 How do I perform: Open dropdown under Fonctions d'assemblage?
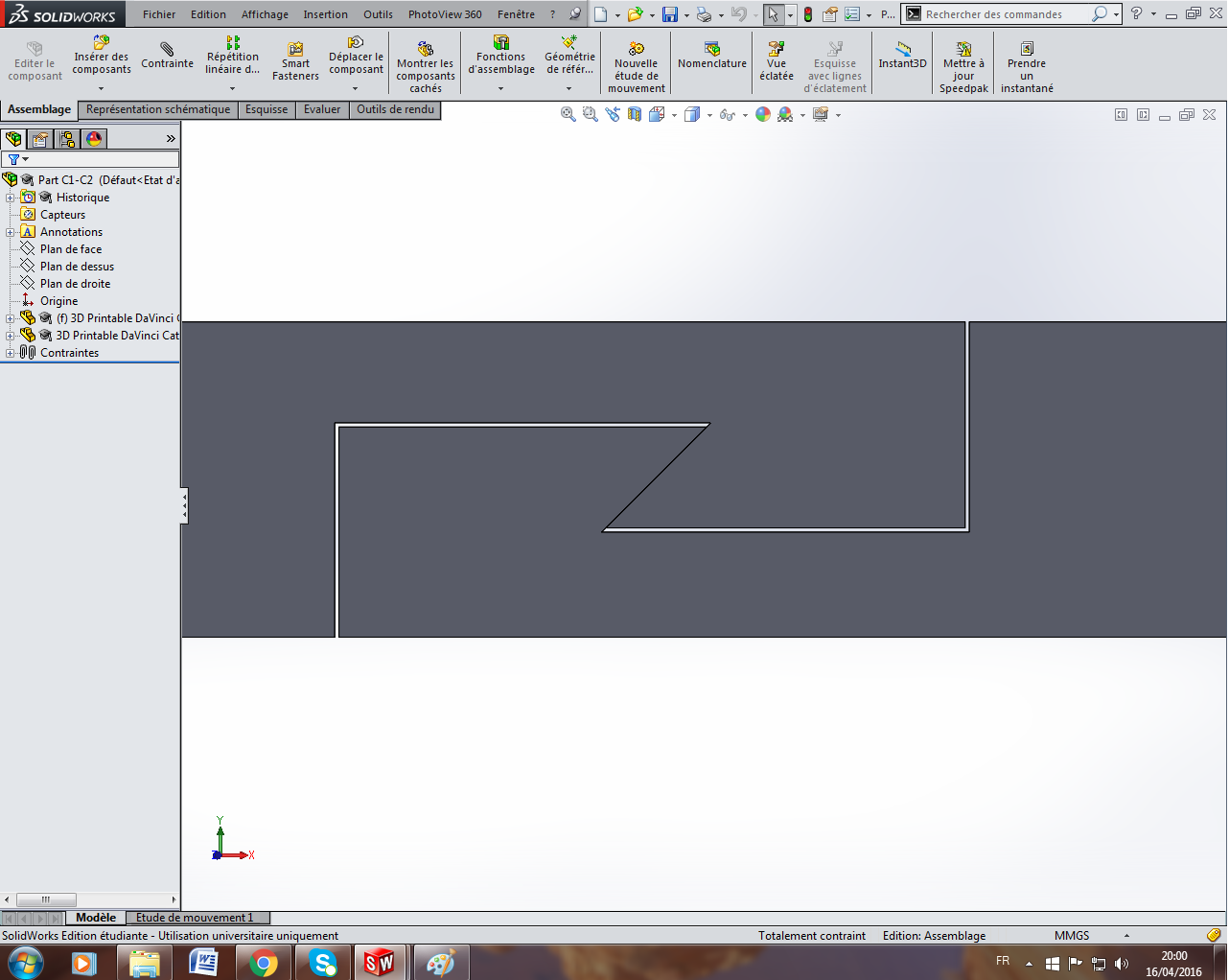point(501,88)
